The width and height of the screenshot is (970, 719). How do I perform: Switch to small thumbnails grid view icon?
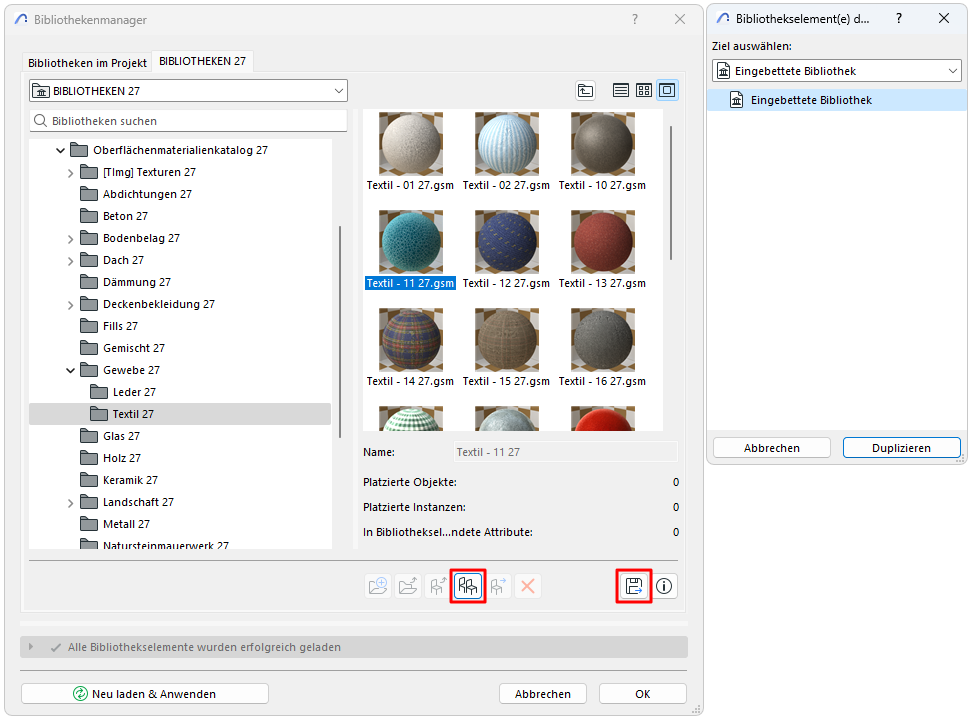tap(643, 90)
